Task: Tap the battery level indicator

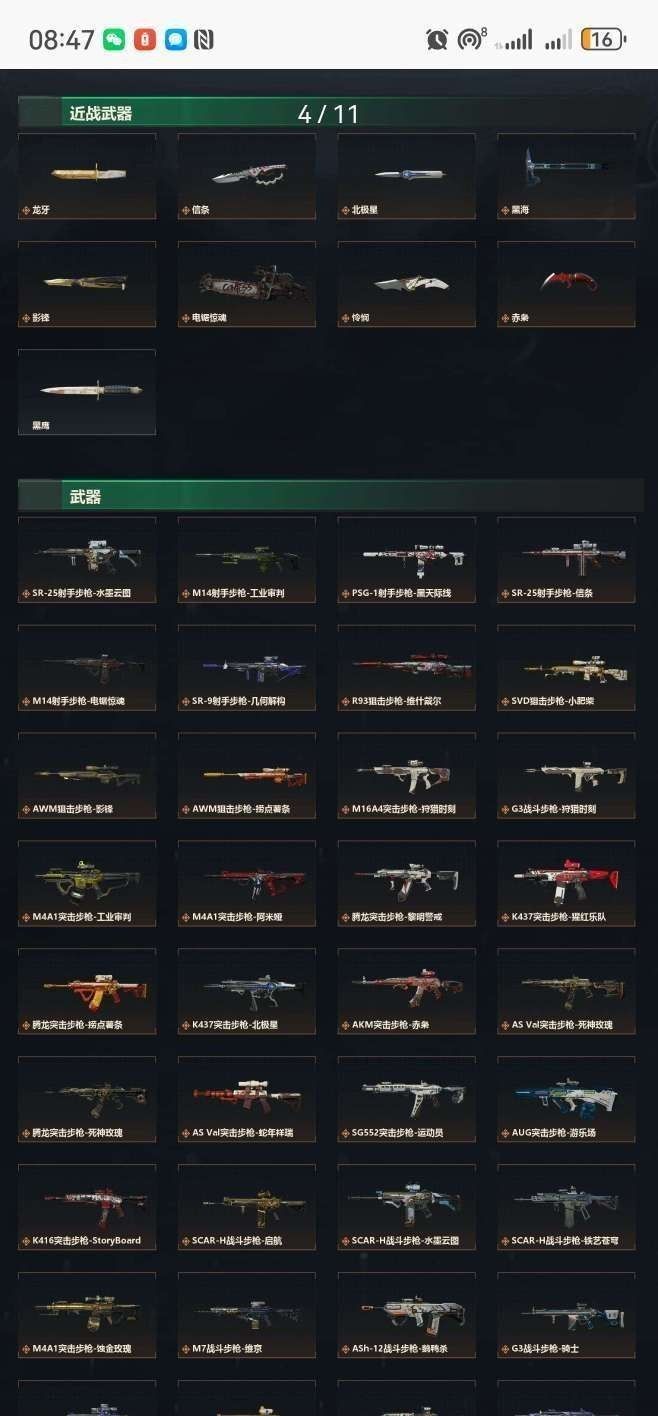Action: 603,40
